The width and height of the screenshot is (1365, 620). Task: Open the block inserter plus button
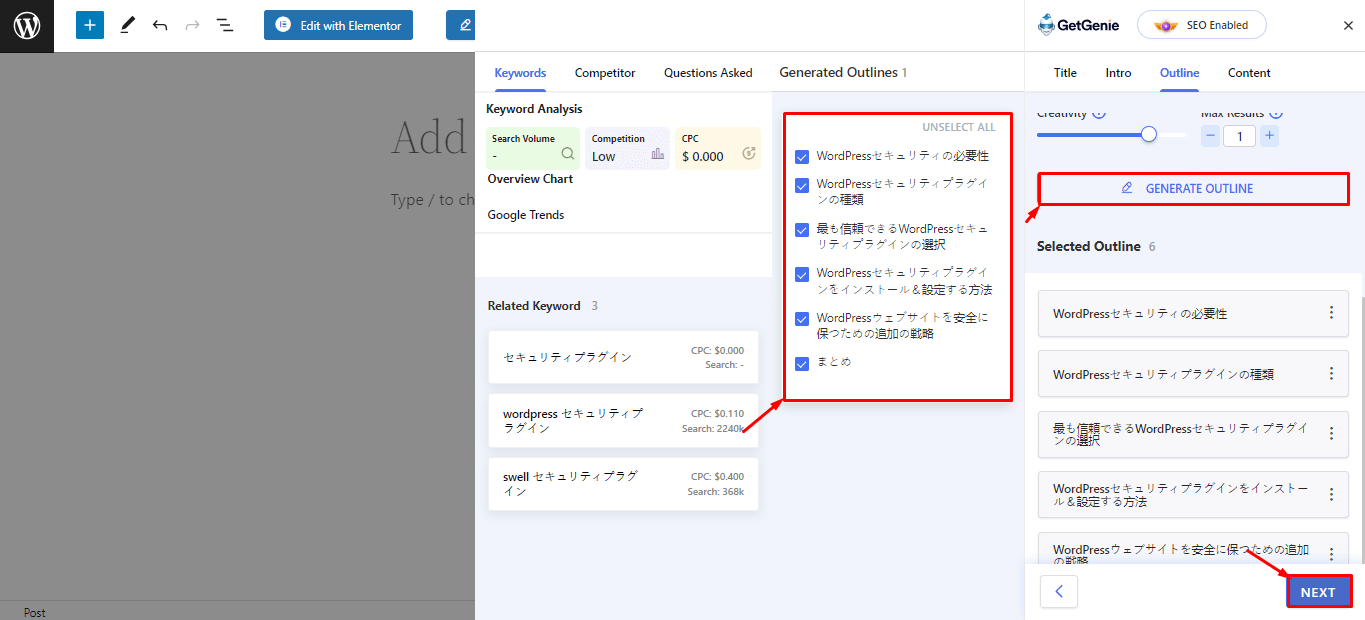90,25
